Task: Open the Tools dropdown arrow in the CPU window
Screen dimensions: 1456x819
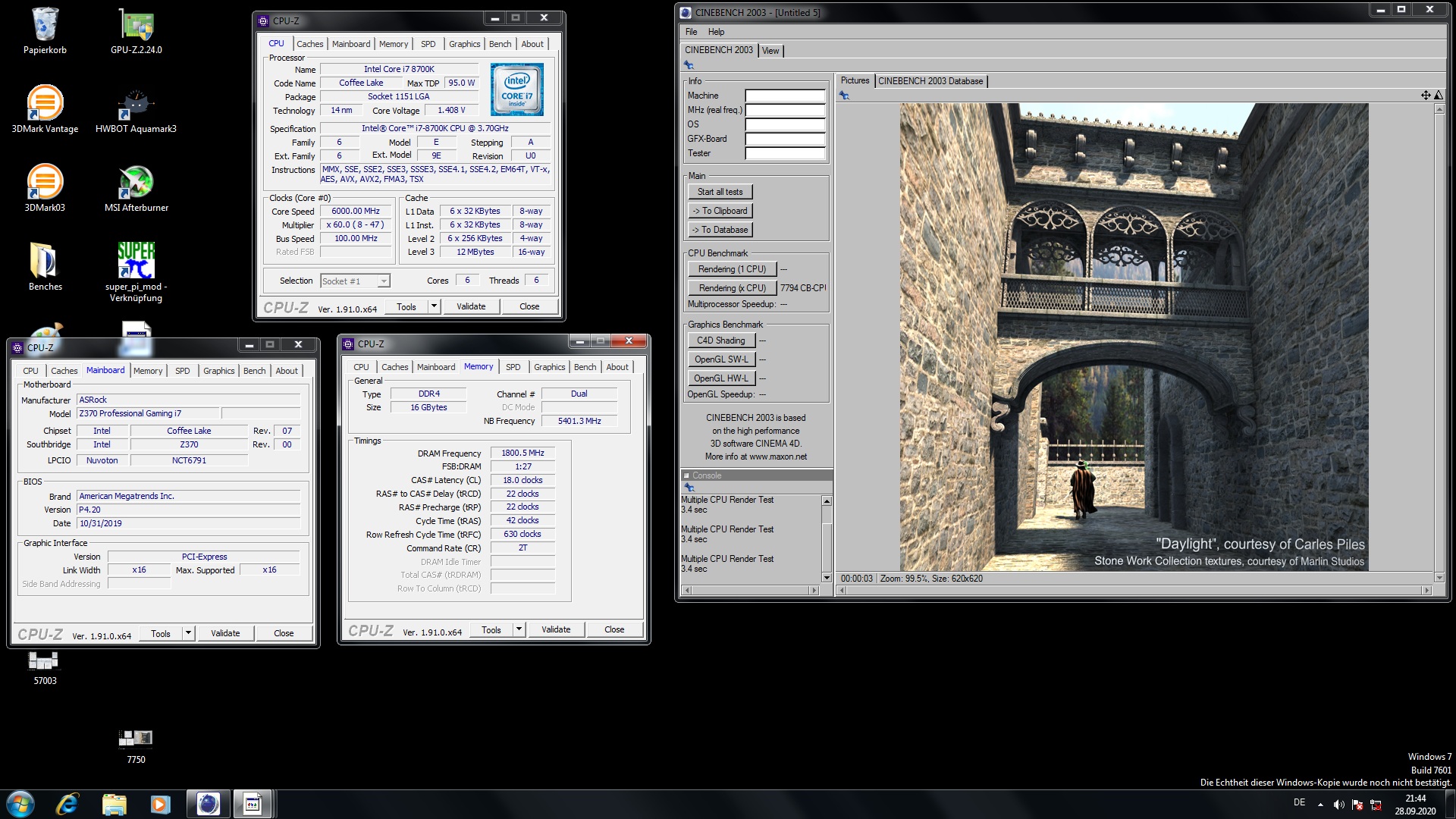Action: pos(435,307)
